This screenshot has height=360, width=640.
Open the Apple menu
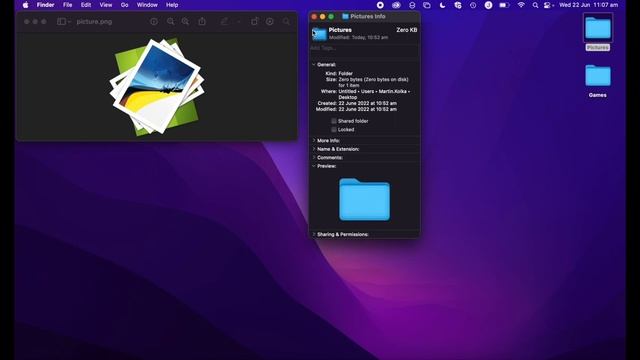[25, 5]
